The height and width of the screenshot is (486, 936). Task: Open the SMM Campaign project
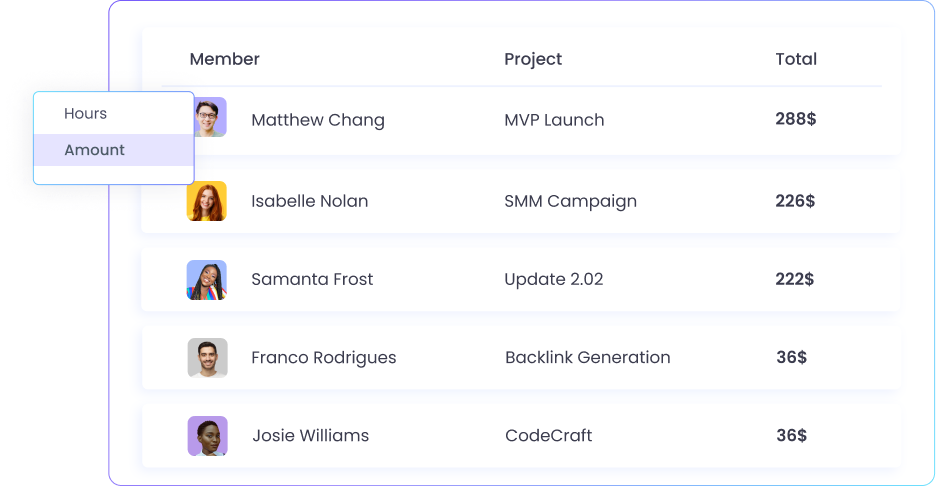coord(570,201)
